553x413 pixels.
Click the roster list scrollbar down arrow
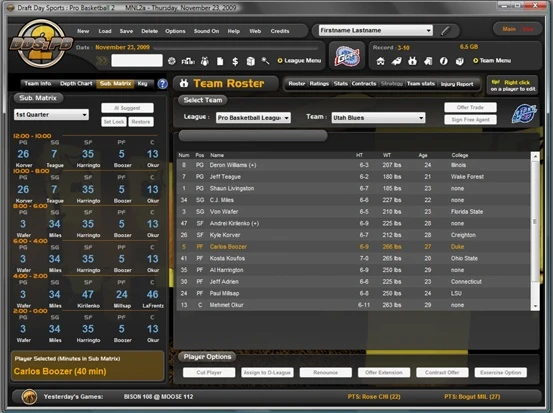(535, 306)
